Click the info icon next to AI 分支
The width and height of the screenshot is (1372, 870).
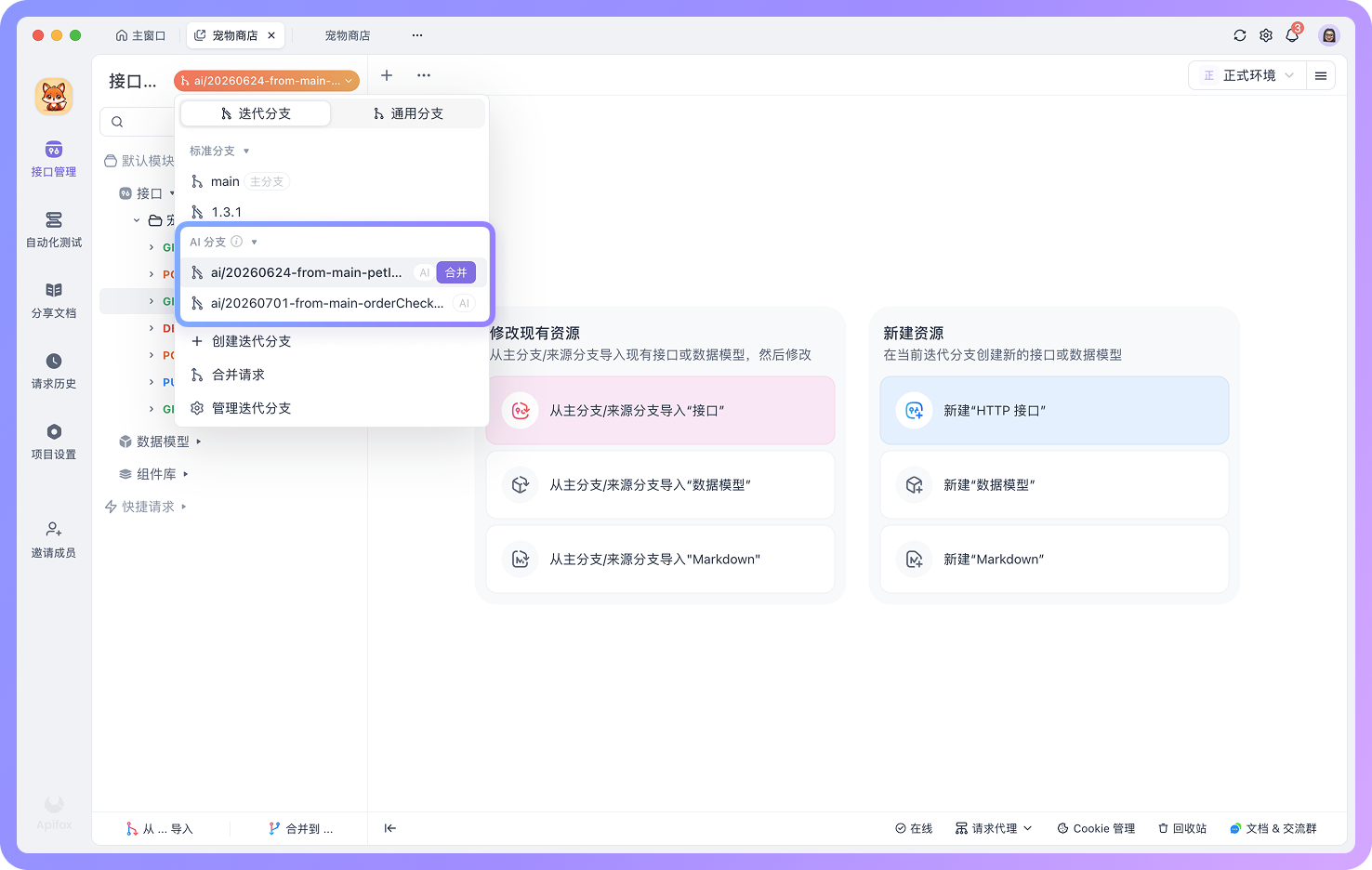pos(237,242)
